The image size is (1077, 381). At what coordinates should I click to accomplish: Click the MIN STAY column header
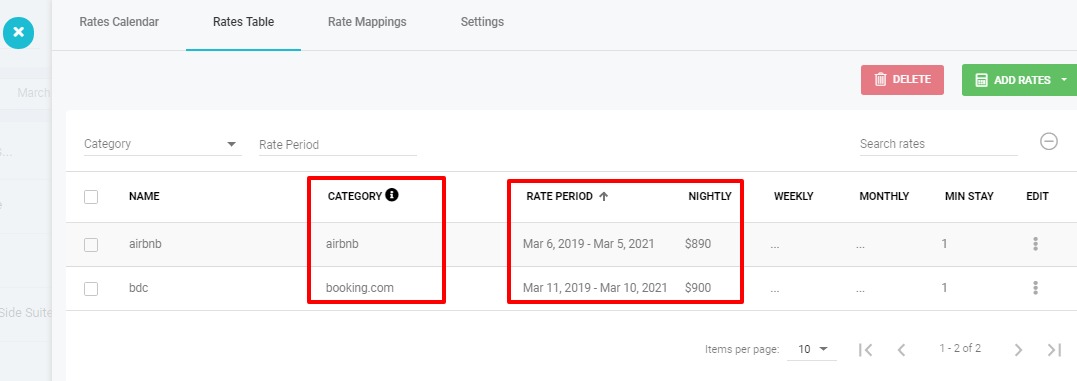(969, 196)
